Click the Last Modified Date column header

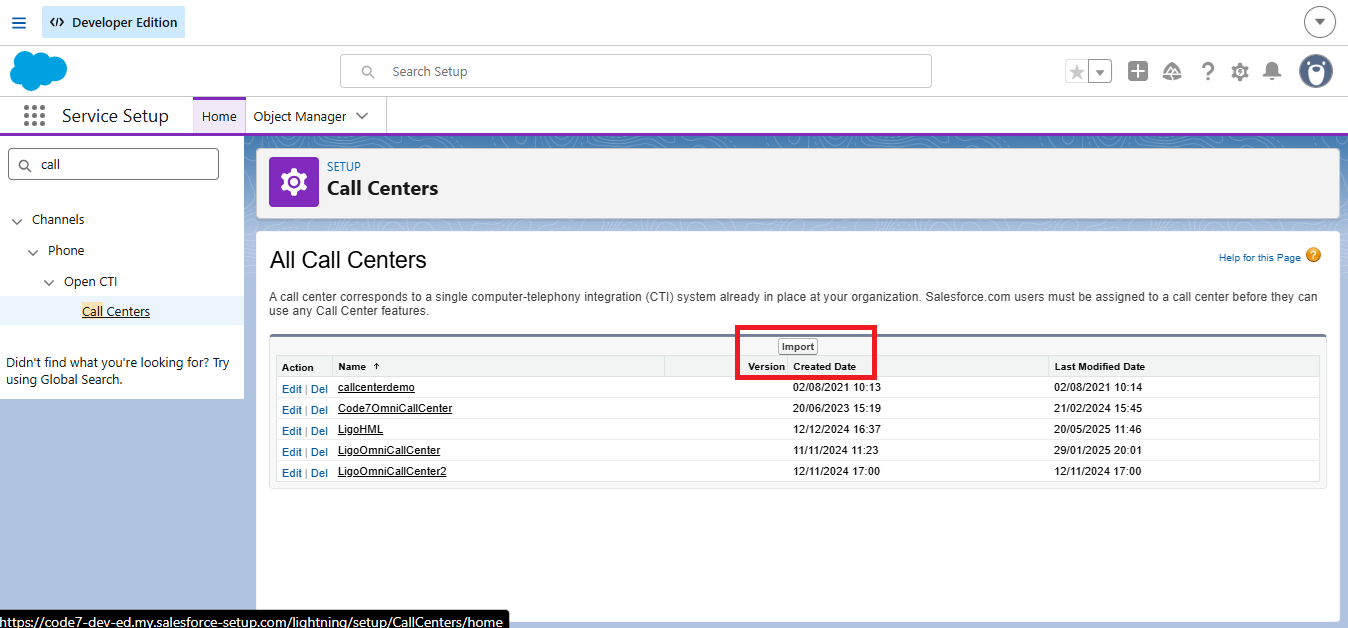click(1099, 367)
